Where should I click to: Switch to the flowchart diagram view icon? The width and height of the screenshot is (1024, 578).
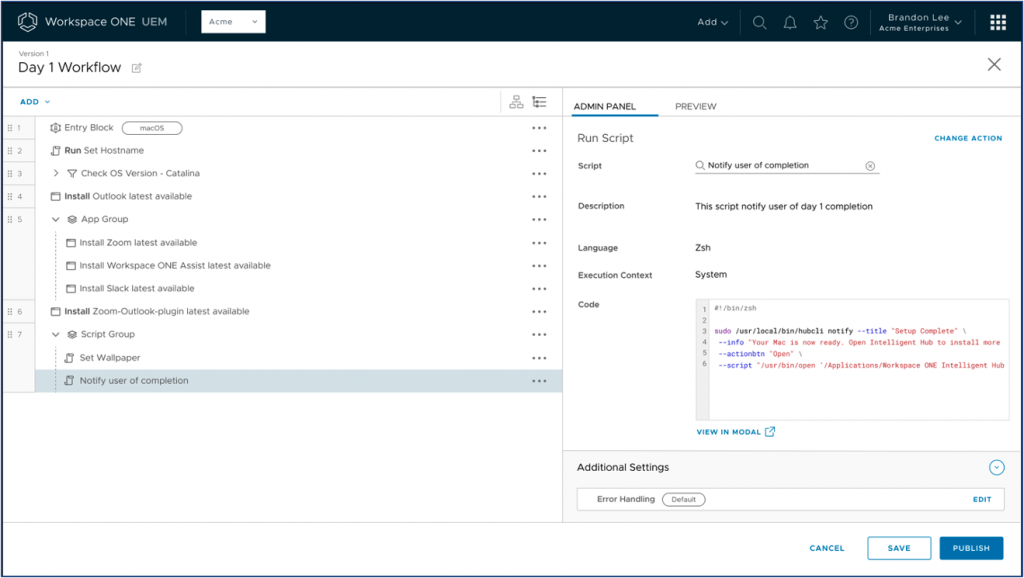pyautogui.click(x=516, y=102)
